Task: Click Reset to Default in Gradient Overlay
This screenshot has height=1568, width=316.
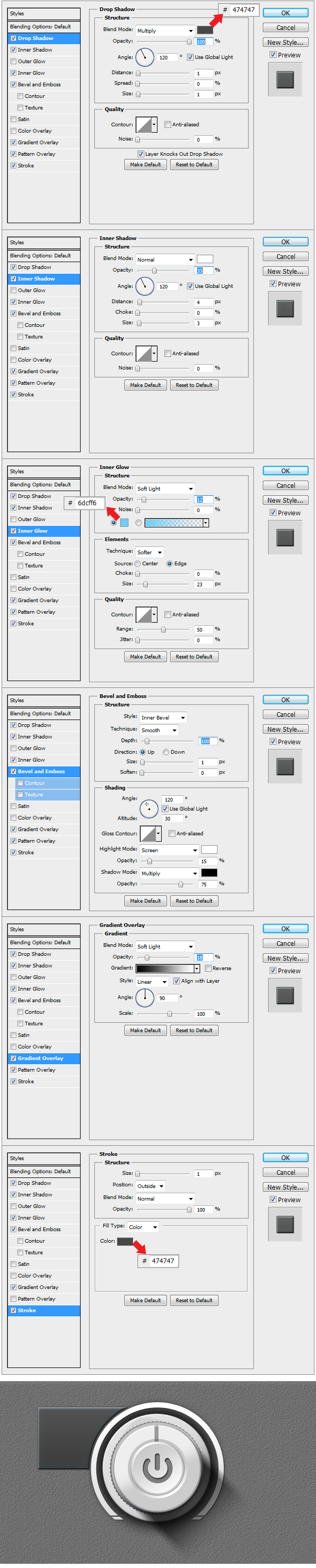Action: coord(194,1031)
